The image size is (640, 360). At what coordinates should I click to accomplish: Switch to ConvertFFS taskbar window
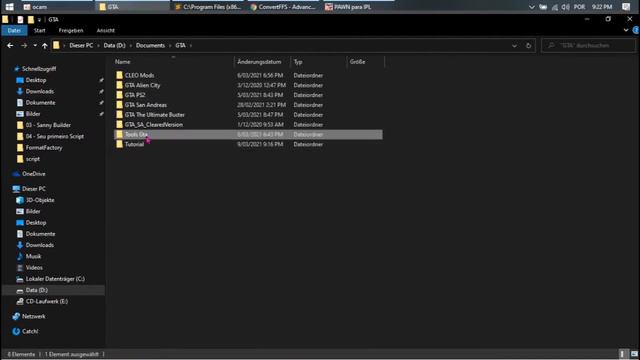coord(283,7)
